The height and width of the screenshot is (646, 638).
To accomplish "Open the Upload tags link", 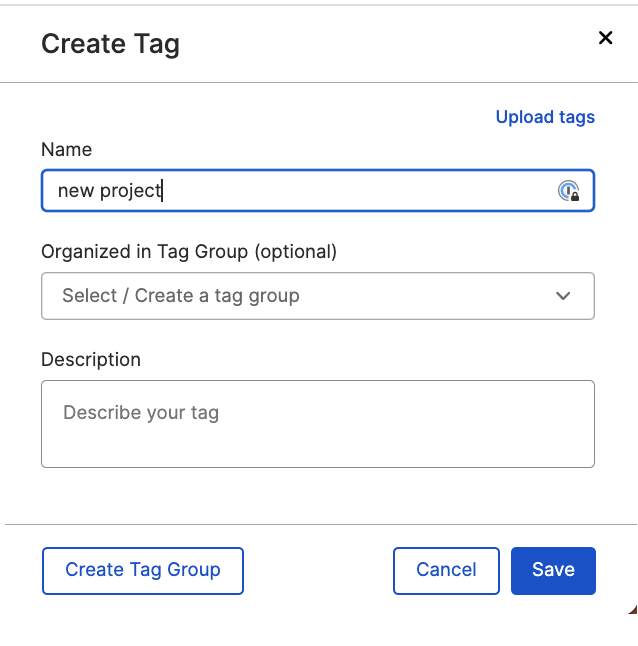I will (x=545, y=117).
